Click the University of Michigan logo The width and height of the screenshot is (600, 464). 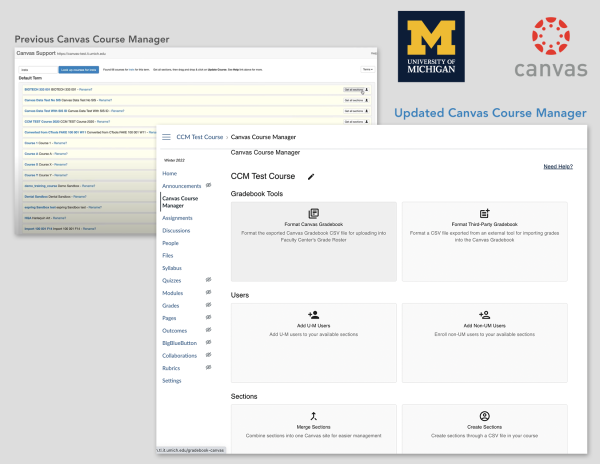tap(431, 46)
